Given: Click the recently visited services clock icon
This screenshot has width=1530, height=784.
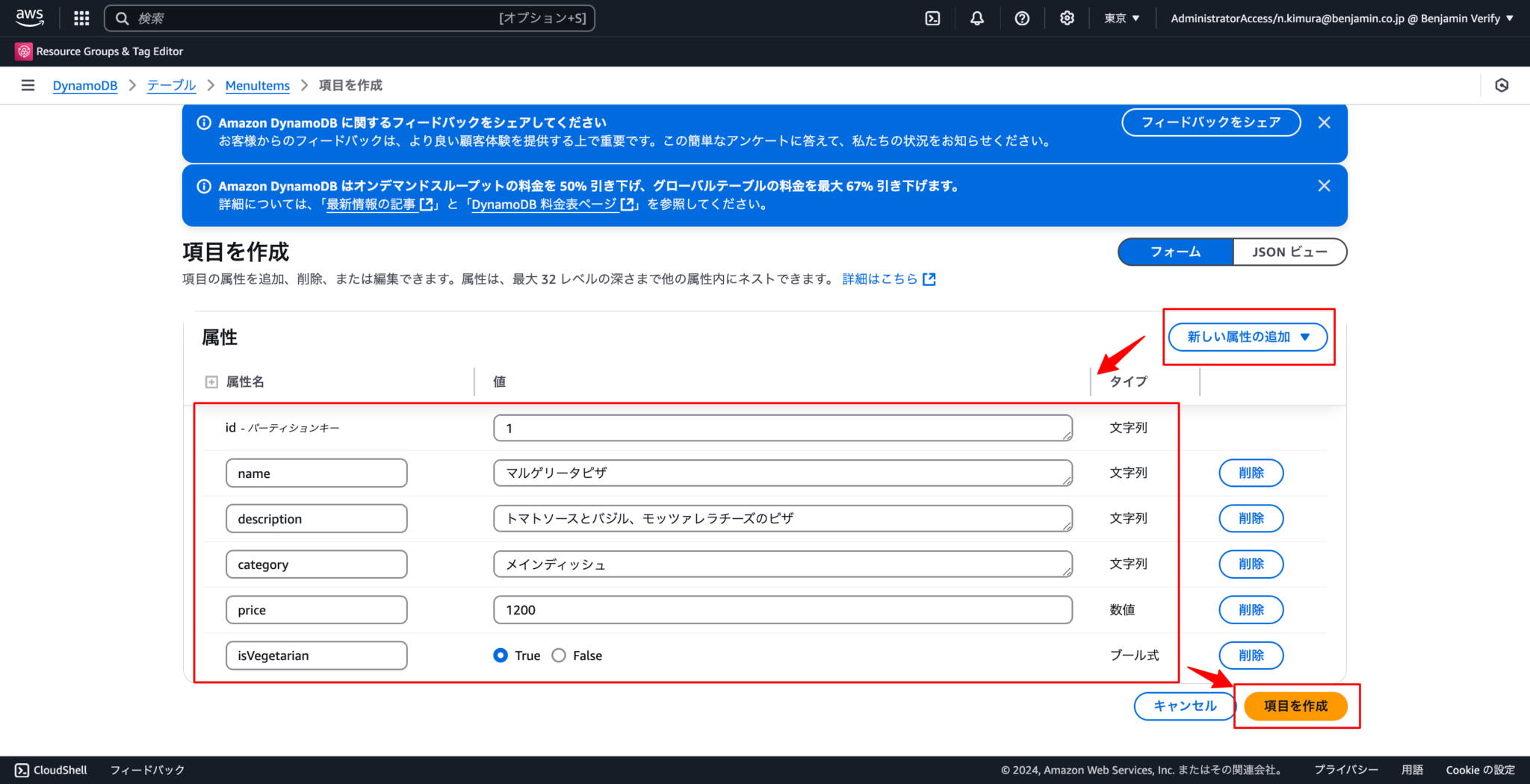Looking at the screenshot, I should click(x=1502, y=85).
